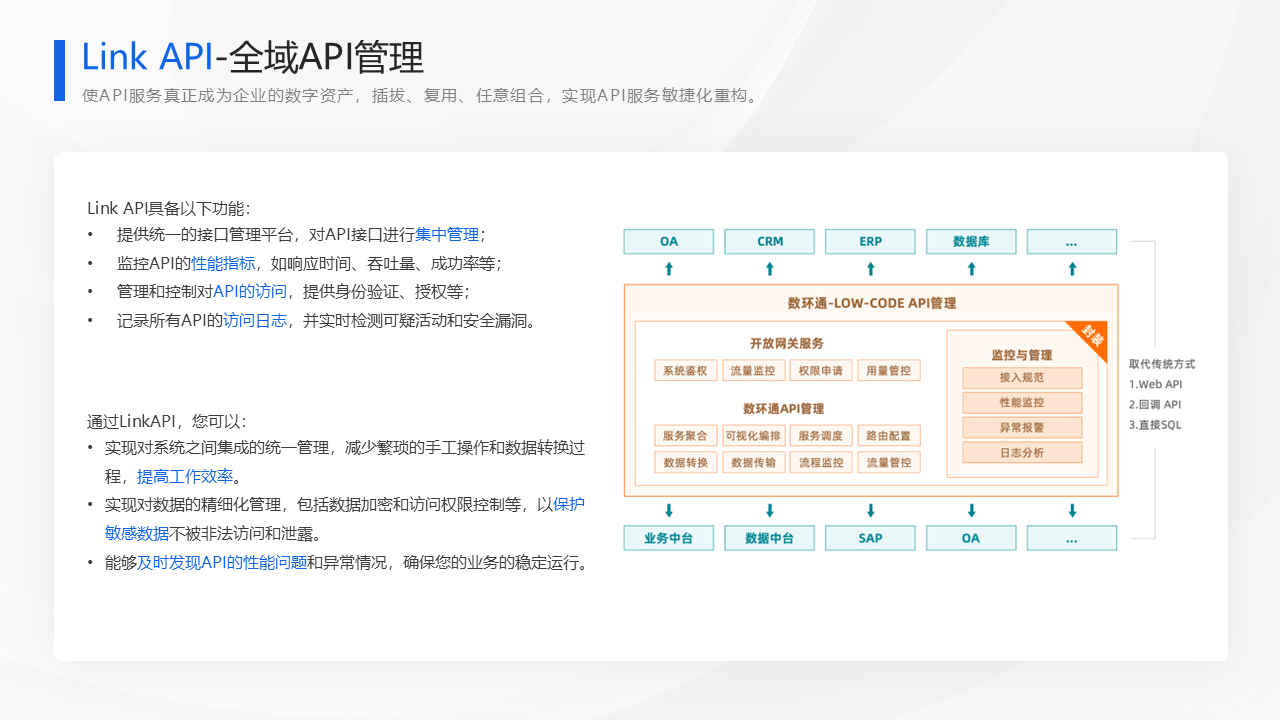Click the 日志分析 box
The height and width of the screenshot is (720, 1280).
click(1022, 453)
